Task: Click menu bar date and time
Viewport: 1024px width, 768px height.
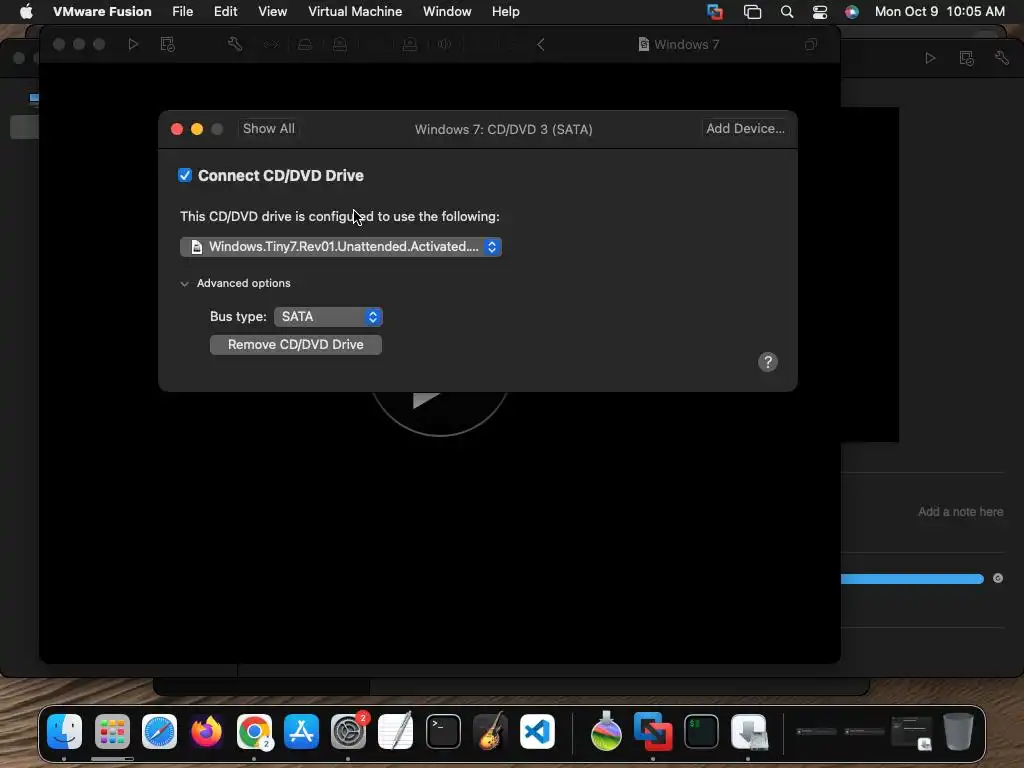Action: pyautogui.click(x=939, y=12)
